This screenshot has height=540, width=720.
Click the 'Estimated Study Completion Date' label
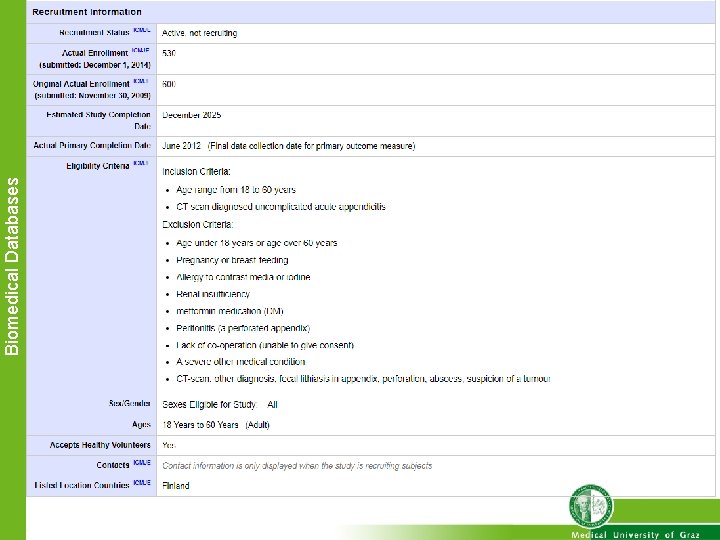(98, 120)
